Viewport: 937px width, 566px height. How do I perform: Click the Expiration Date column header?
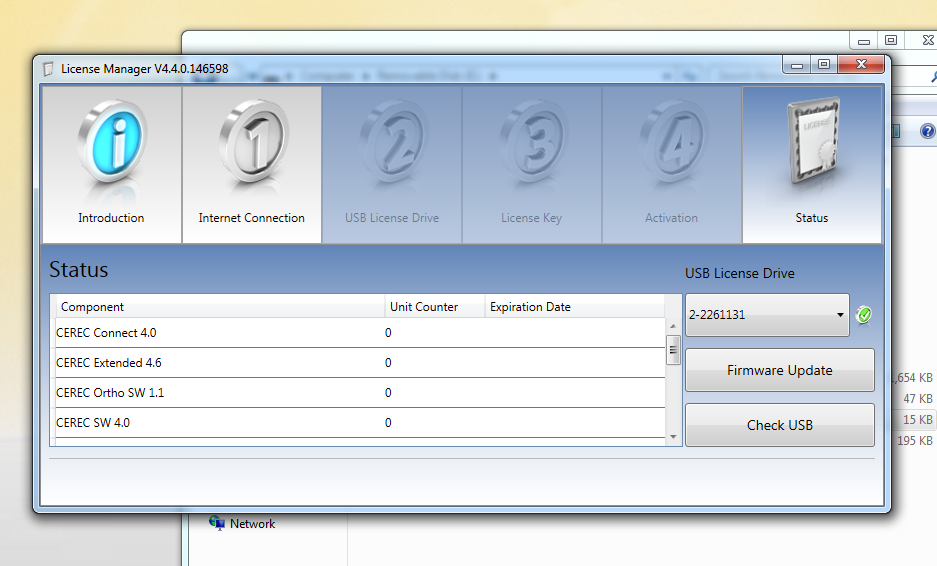coord(574,307)
